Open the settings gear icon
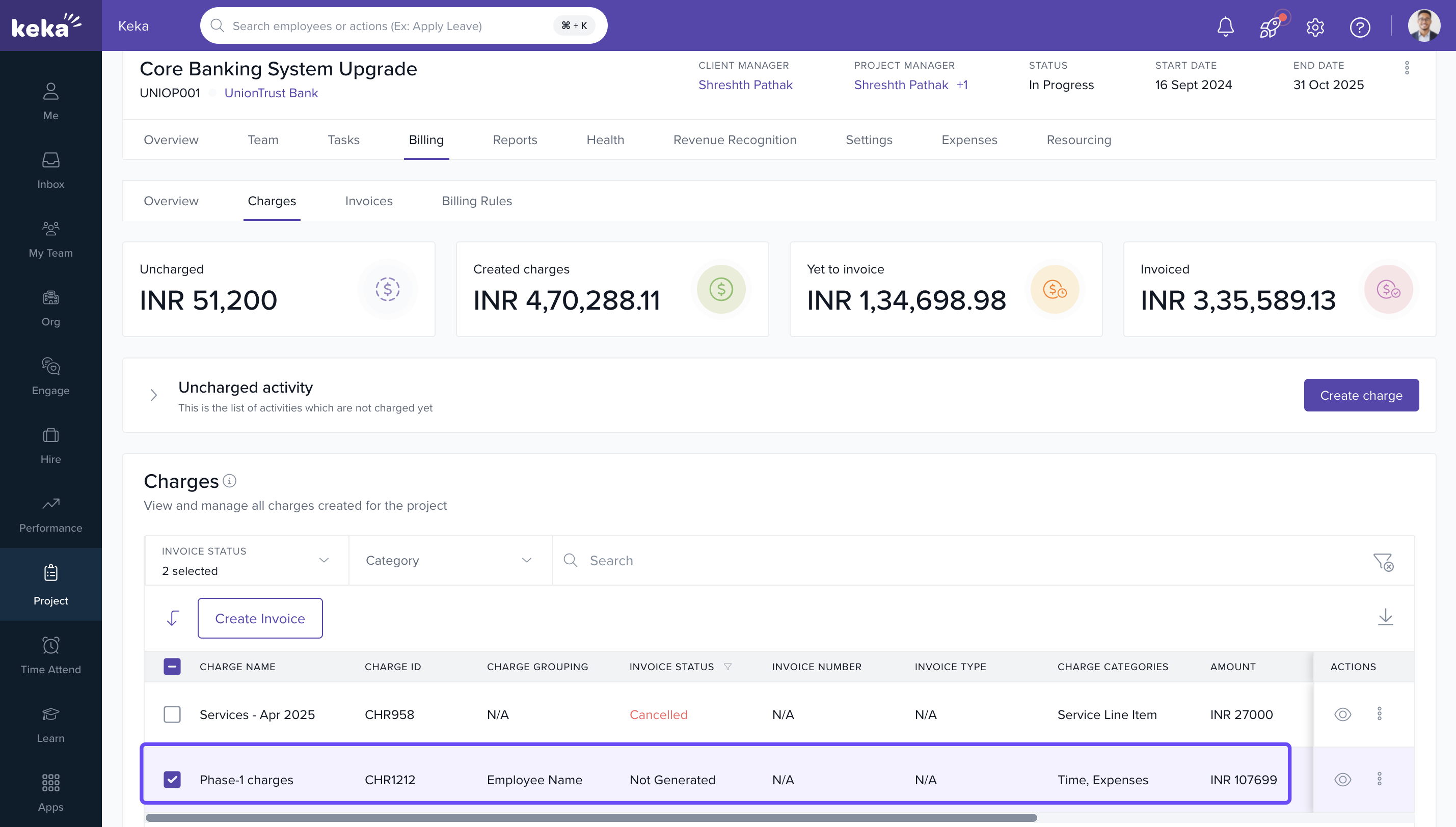Viewport: 1456px width, 827px height. (1314, 26)
